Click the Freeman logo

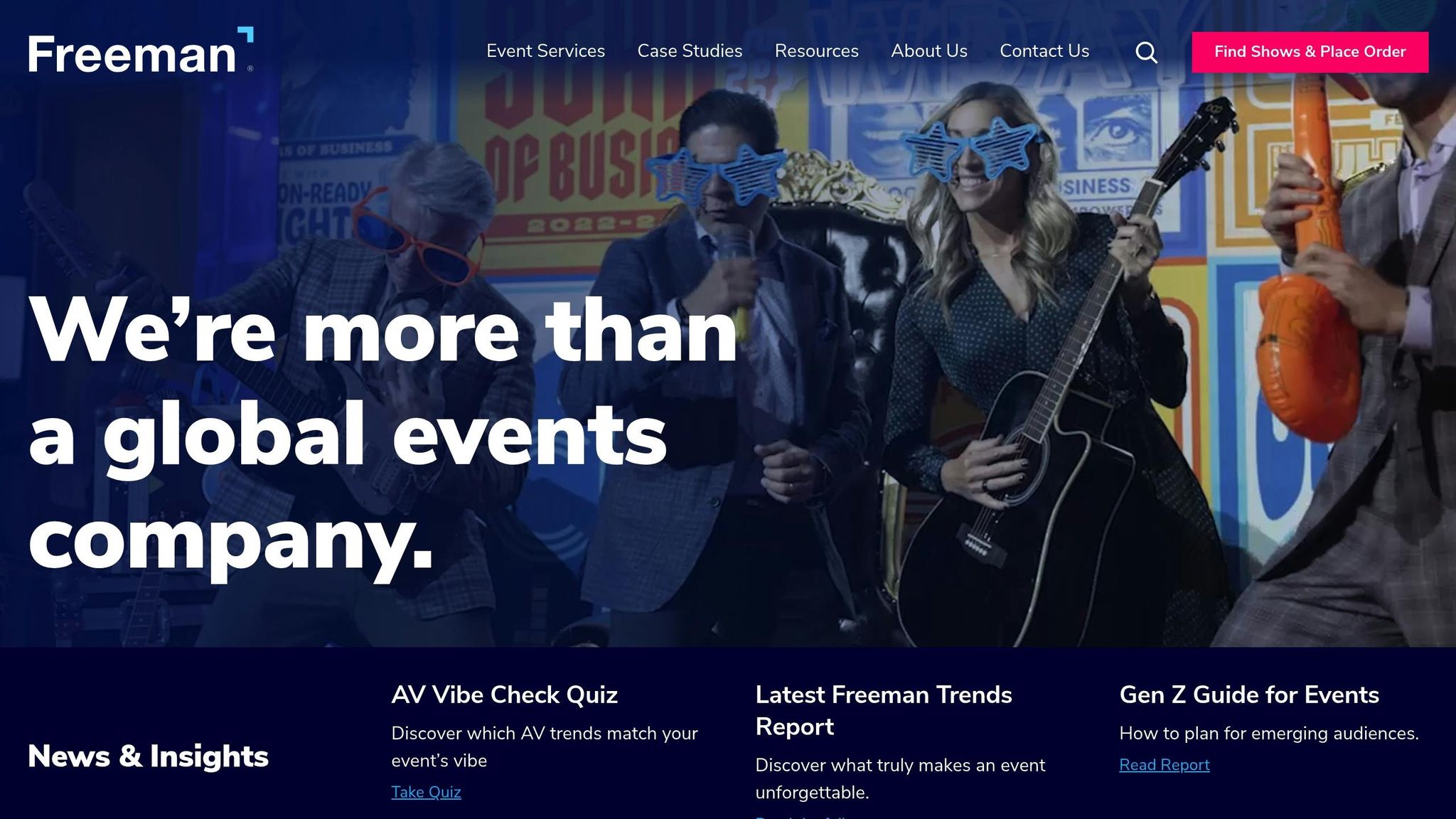[141, 51]
